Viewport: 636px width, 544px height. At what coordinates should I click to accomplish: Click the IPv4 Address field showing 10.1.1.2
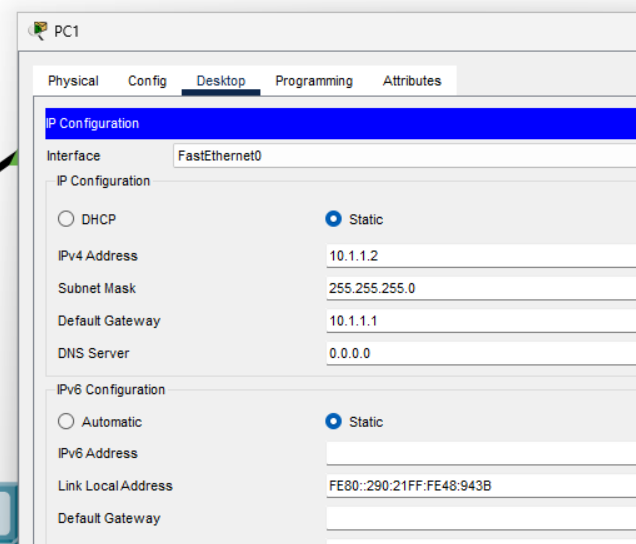click(x=480, y=256)
